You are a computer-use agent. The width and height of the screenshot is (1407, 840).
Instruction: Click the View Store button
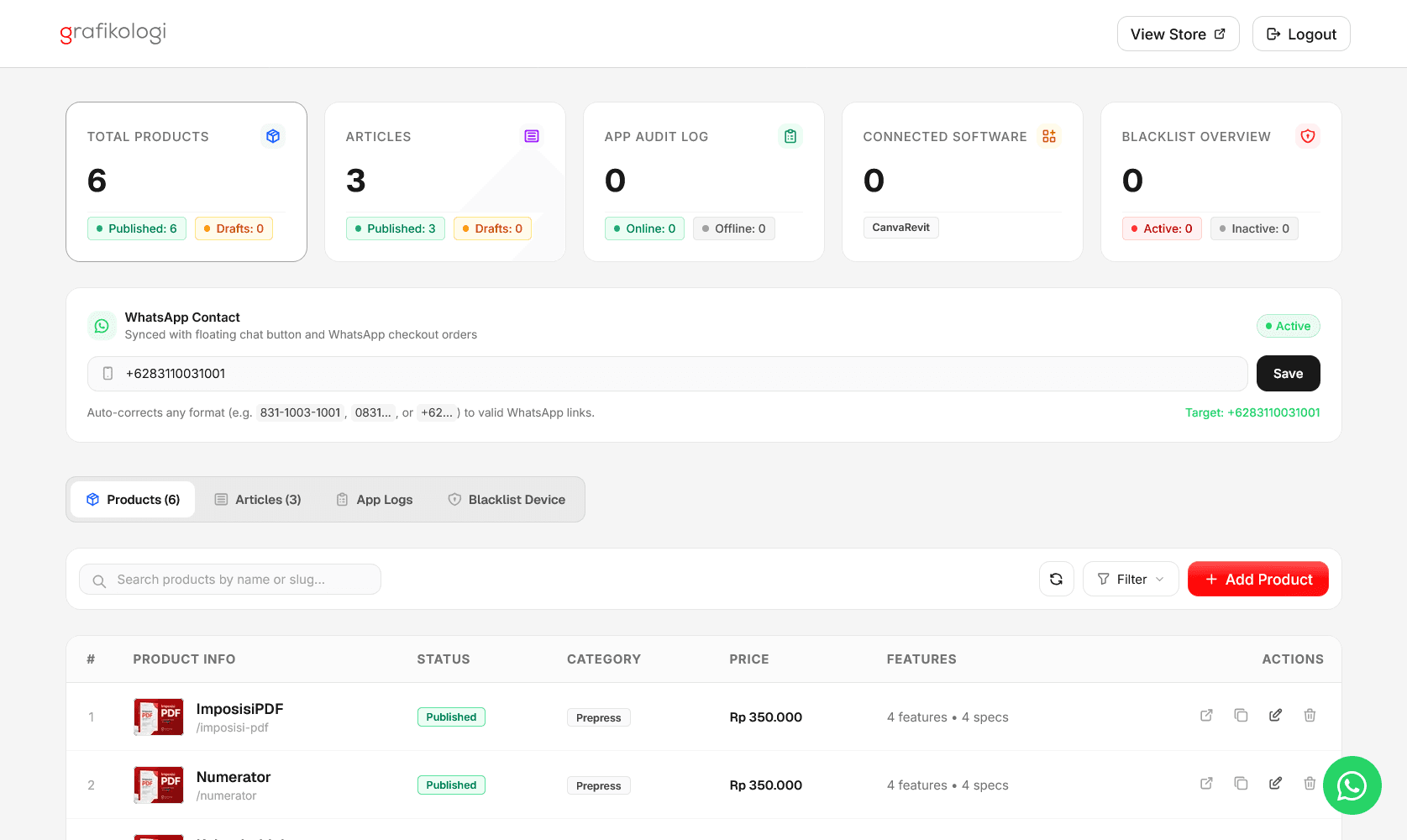click(x=1179, y=34)
